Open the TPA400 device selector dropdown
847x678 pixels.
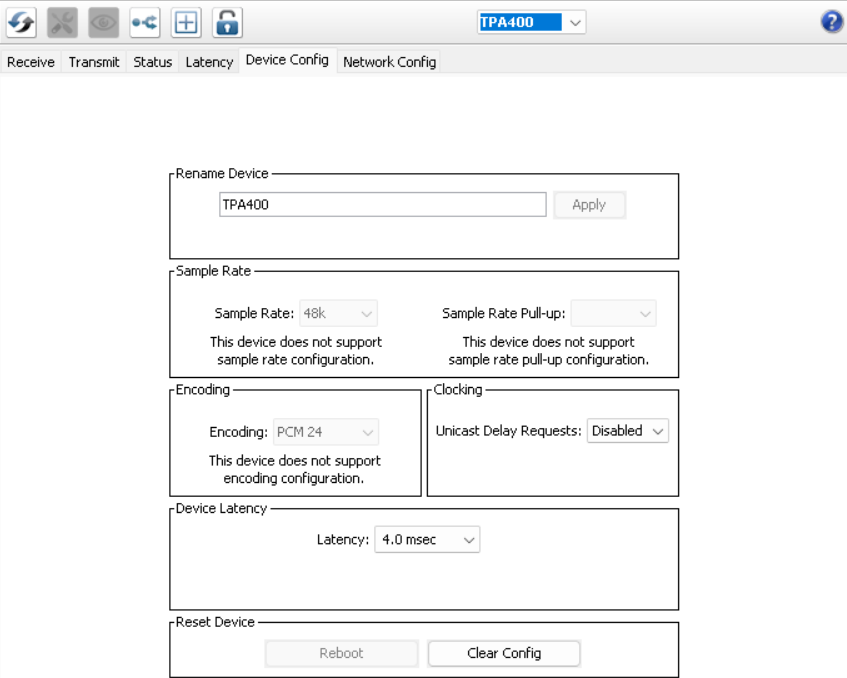coord(531,22)
